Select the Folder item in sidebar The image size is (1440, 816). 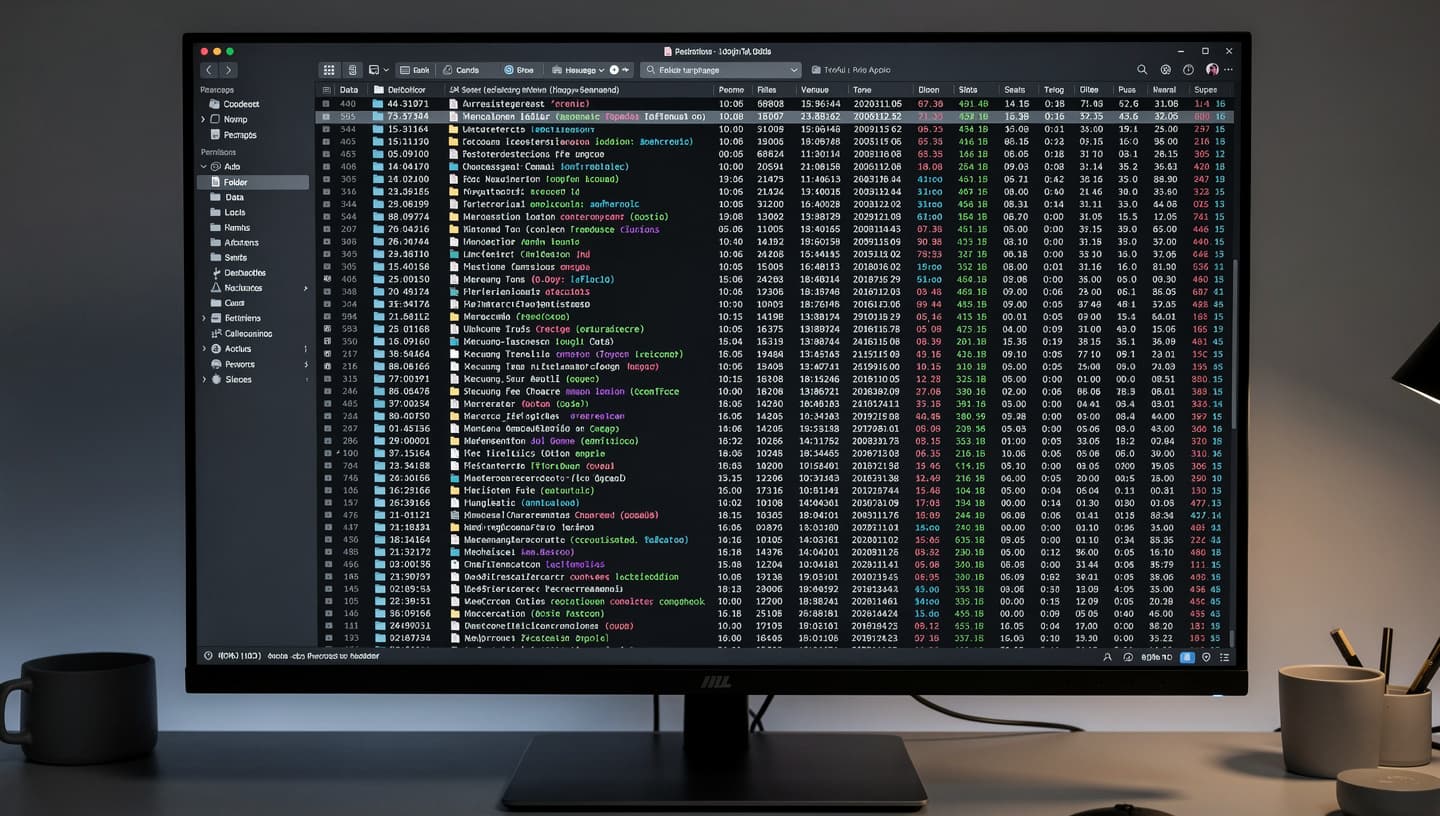[x=253, y=182]
